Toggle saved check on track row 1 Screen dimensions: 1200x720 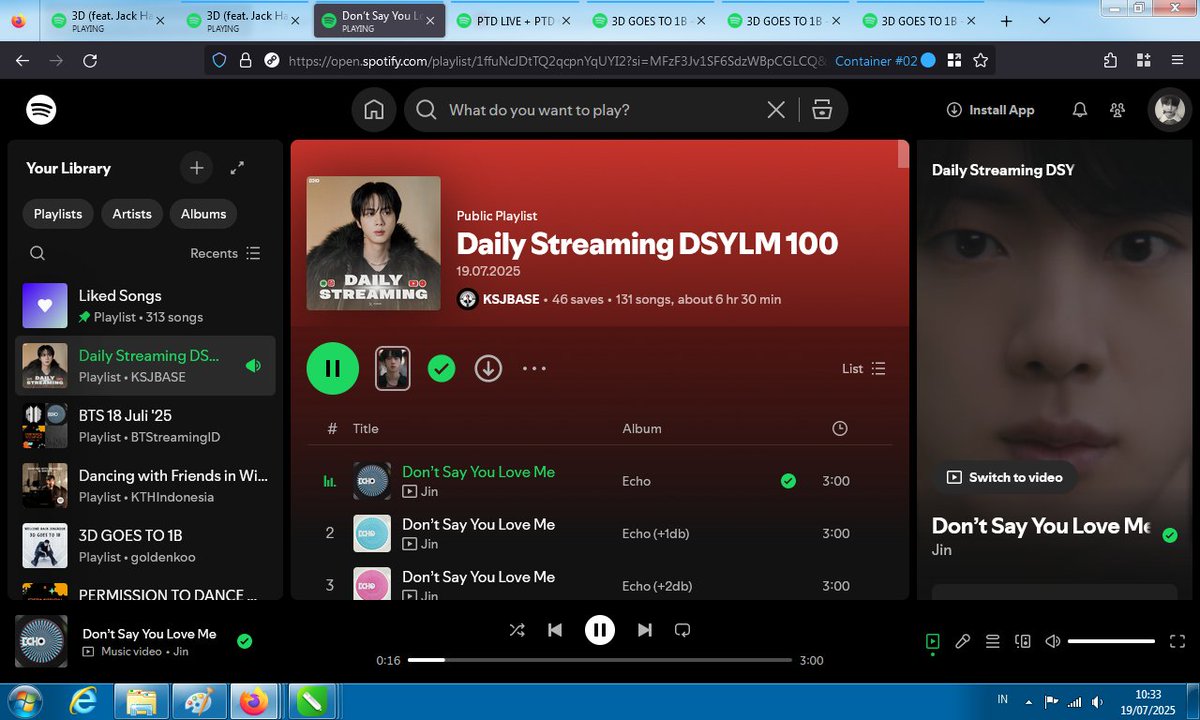coord(788,481)
